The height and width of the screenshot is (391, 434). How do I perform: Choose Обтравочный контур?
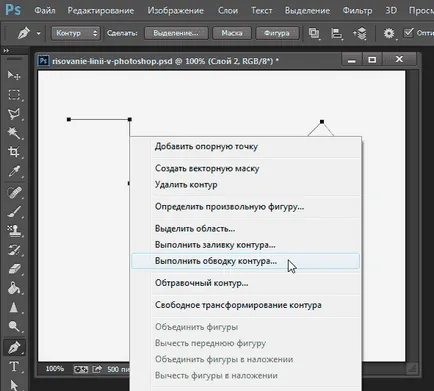coord(245,283)
